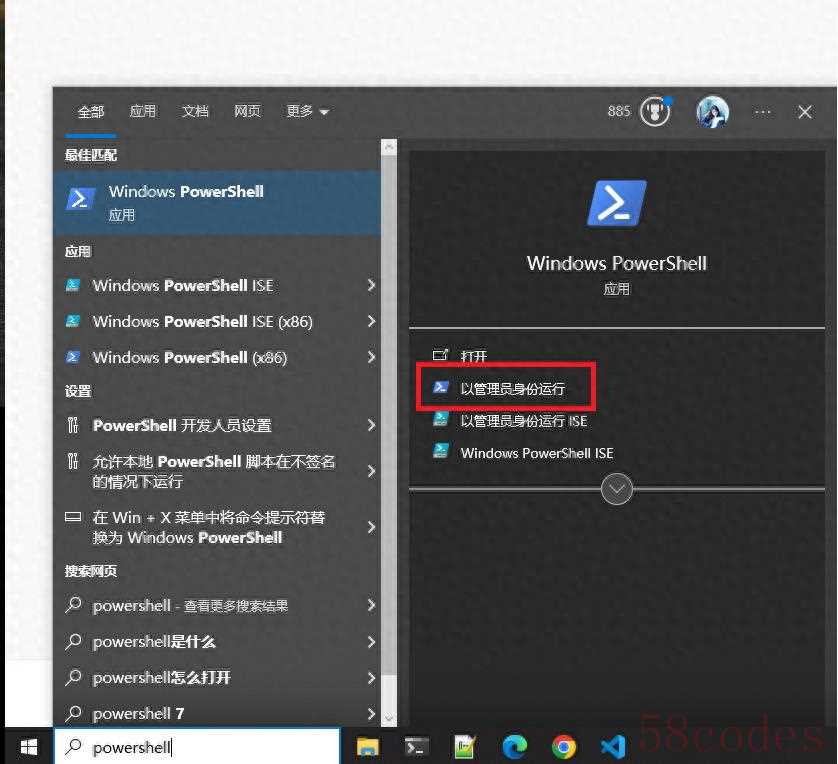Image resolution: width=838 pixels, height=764 pixels.
Task: Click the PowerShell ISE (x86) result icon
Action: coord(73,321)
